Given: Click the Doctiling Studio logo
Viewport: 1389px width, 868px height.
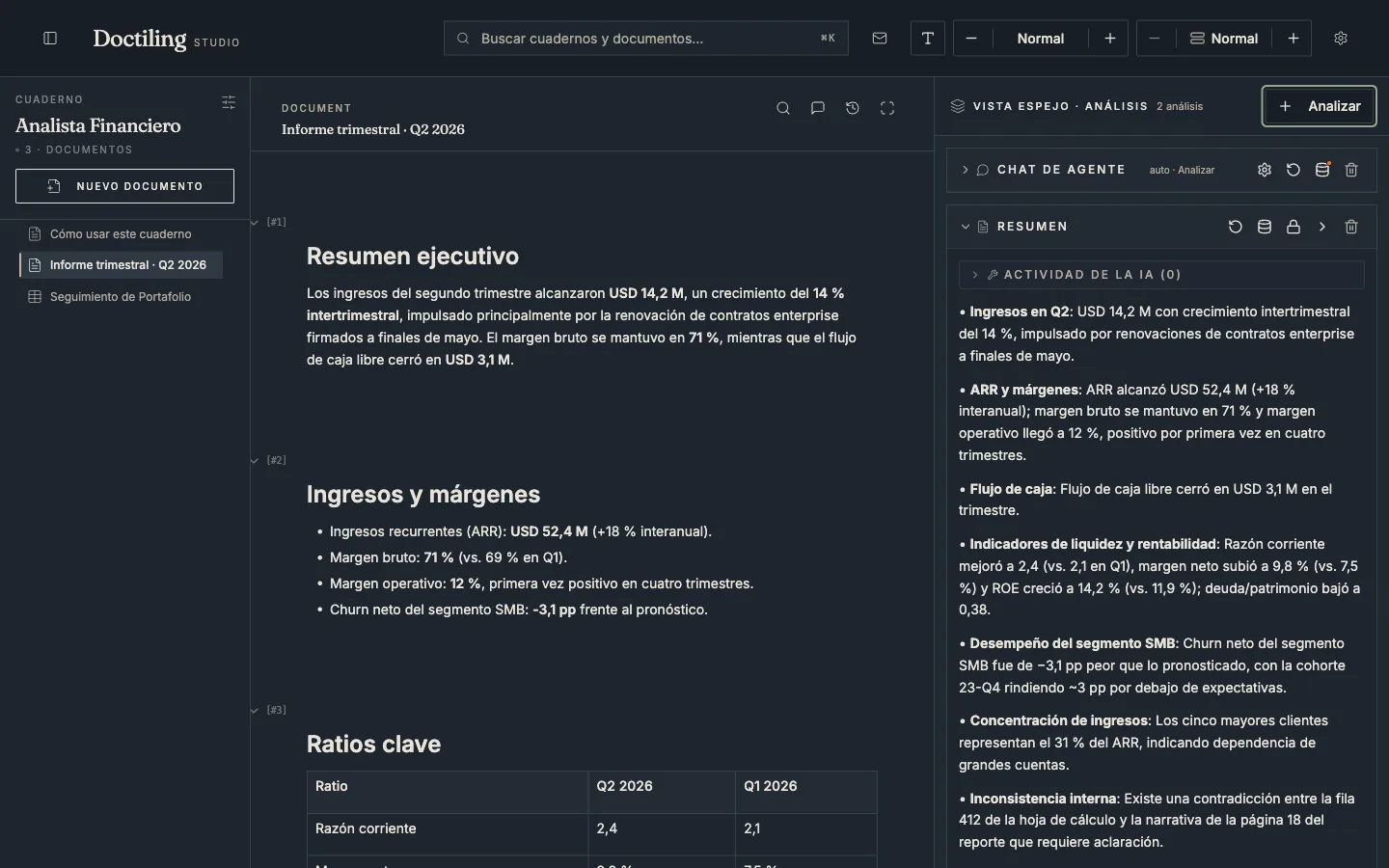Looking at the screenshot, I should 166,39.
